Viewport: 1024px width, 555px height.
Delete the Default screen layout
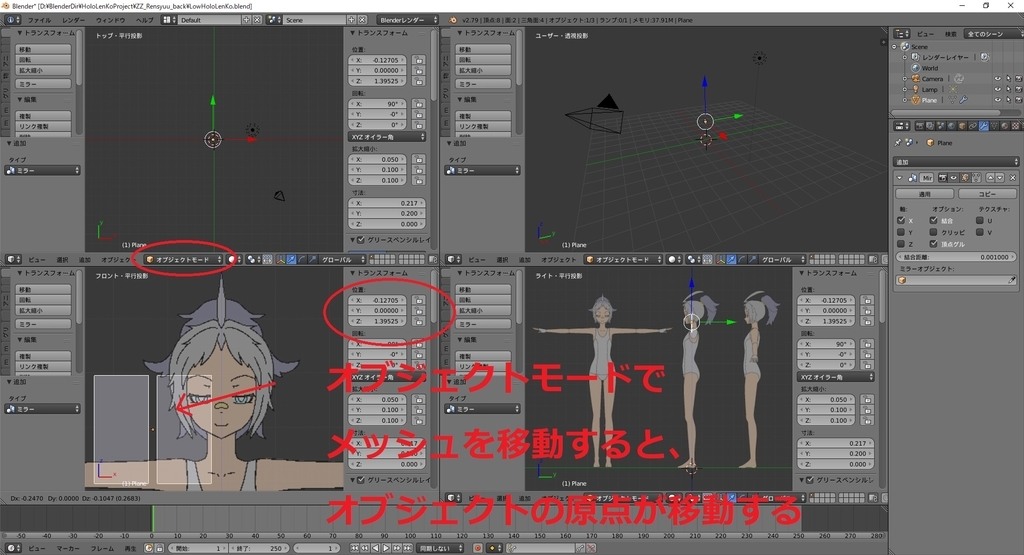257,20
